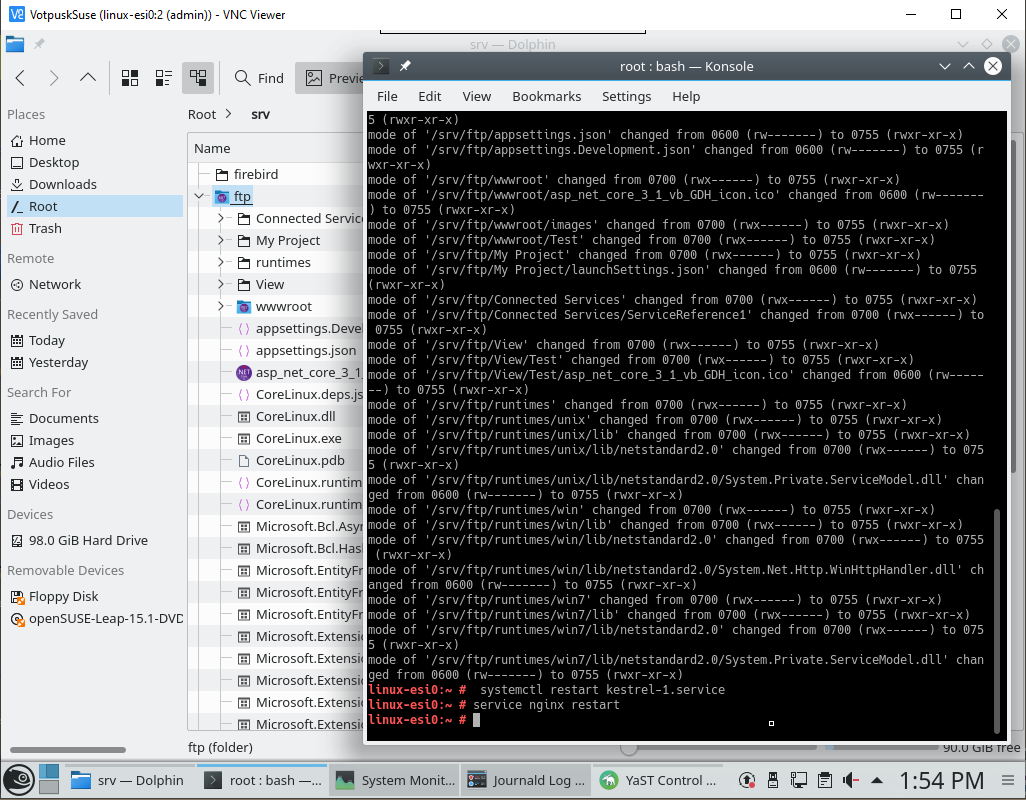This screenshot has height=800, width=1026.
Task: Click the Find button in Dolphin
Action: [259, 78]
